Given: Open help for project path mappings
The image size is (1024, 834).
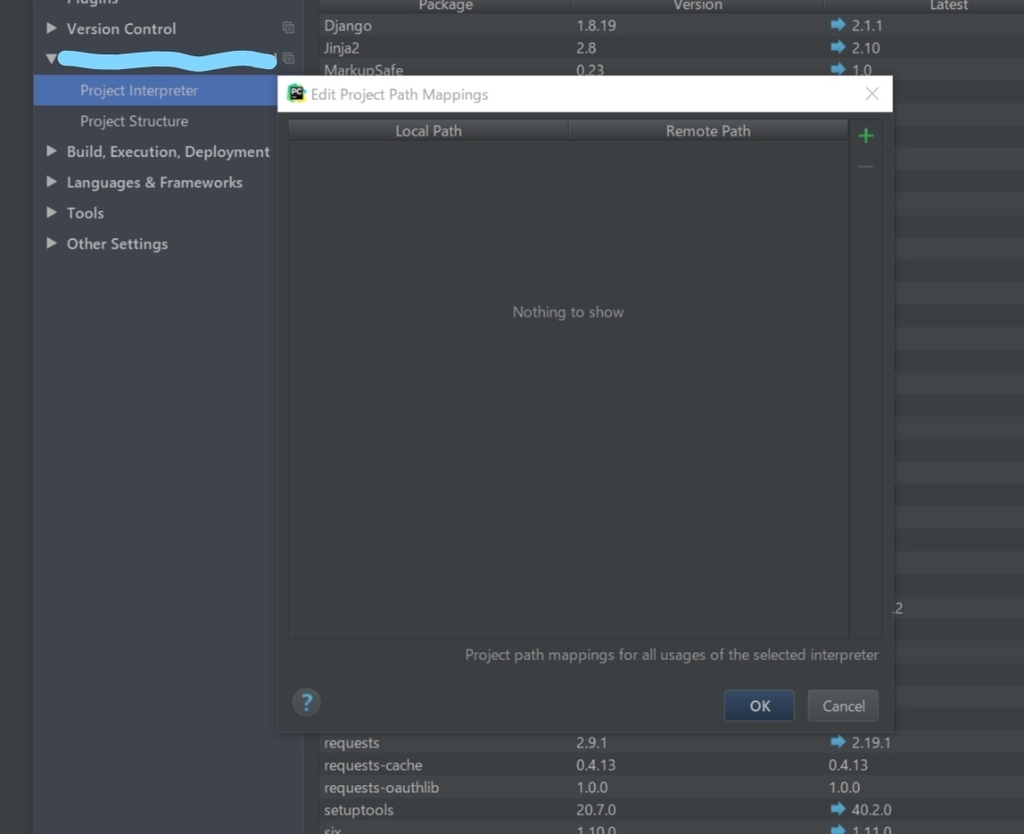Looking at the screenshot, I should click(306, 702).
